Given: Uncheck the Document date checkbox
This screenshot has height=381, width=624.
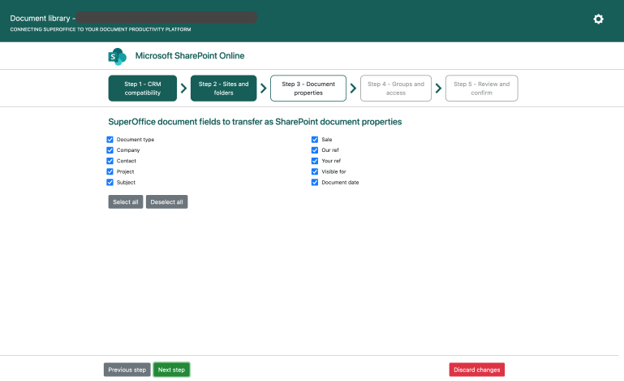Looking at the screenshot, I should pyautogui.click(x=315, y=182).
